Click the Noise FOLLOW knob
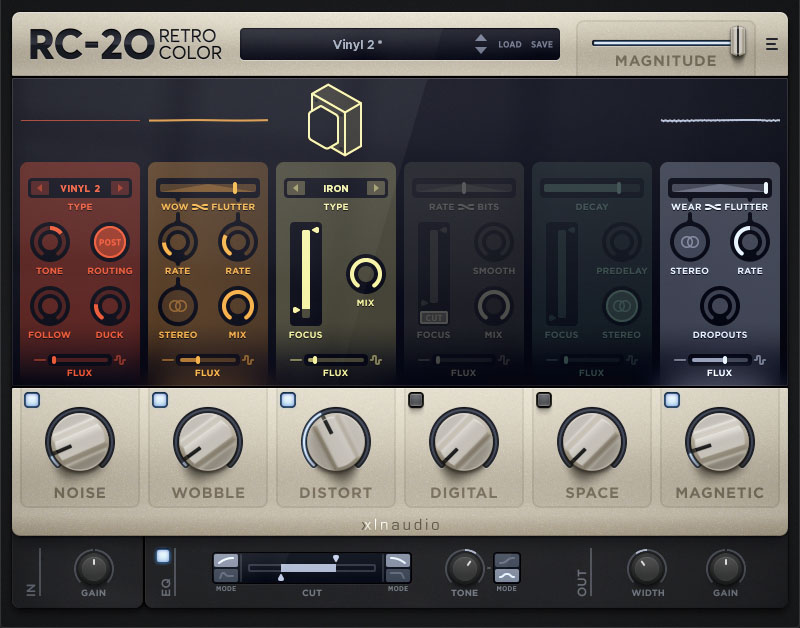Image resolution: width=800 pixels, height=628 pixels. point(49,306)
